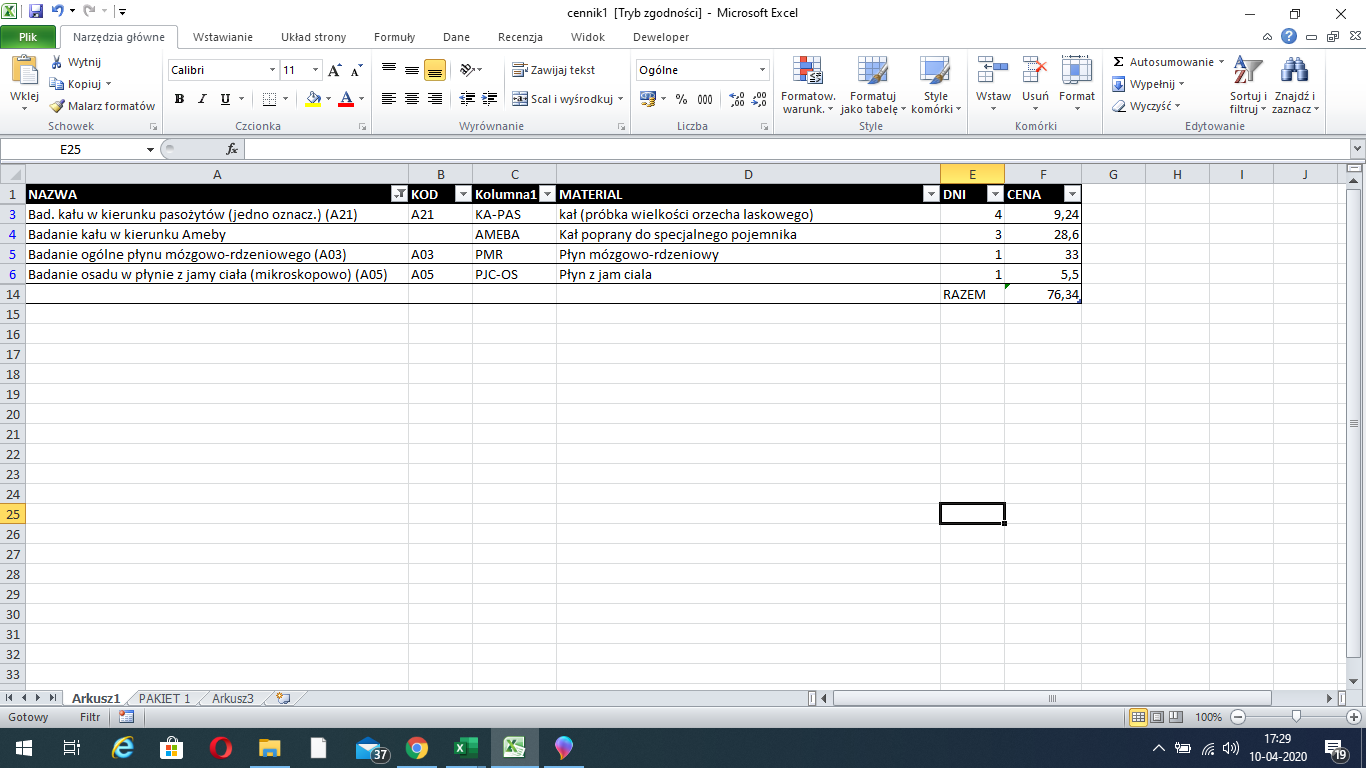The width and height of the screenshot is (1366, 768).
Task: Undo the last action in Quick Access
Action: (x=58, y=13)
